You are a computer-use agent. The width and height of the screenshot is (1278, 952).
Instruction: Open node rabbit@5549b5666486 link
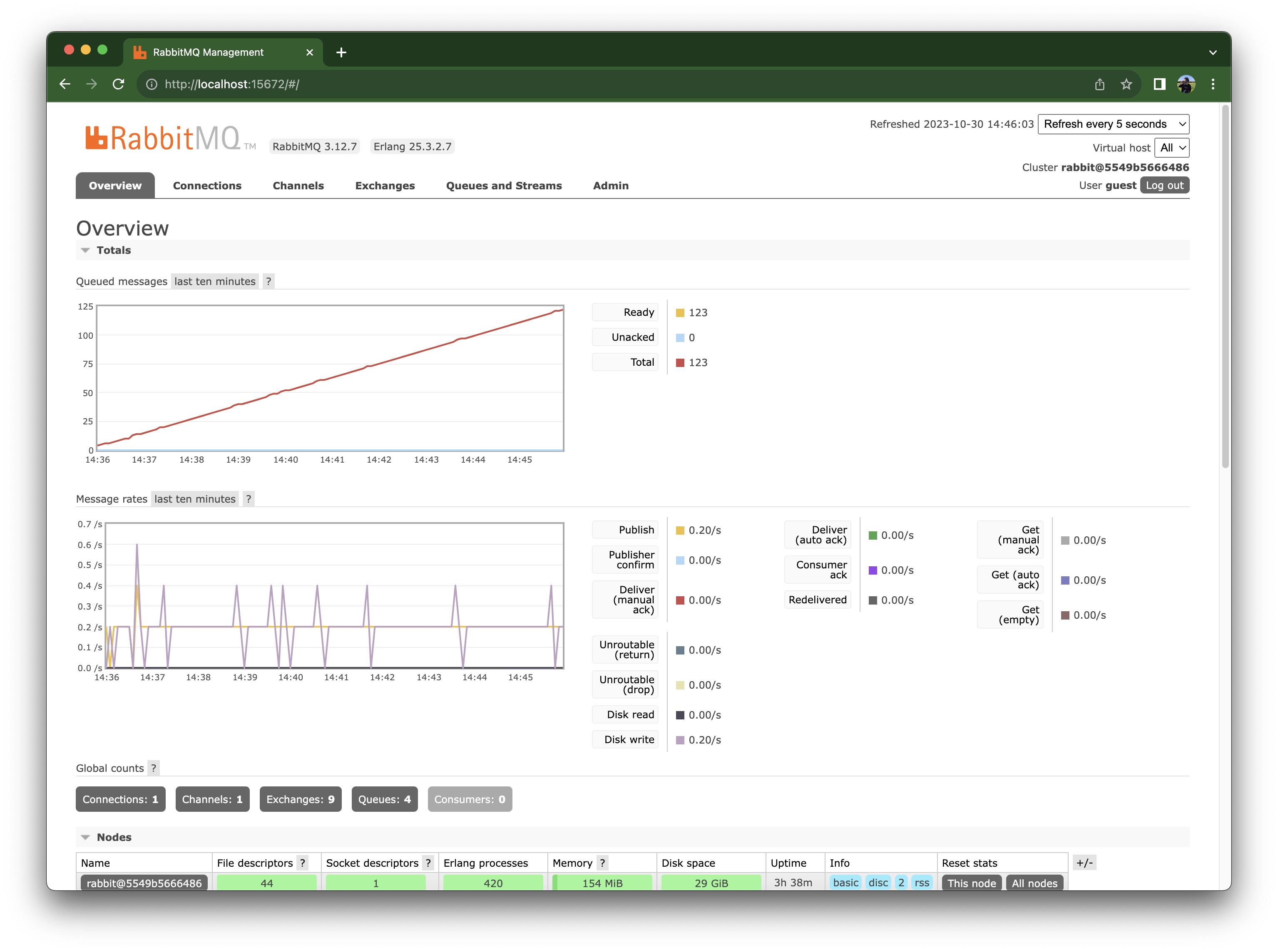[144, 883]
